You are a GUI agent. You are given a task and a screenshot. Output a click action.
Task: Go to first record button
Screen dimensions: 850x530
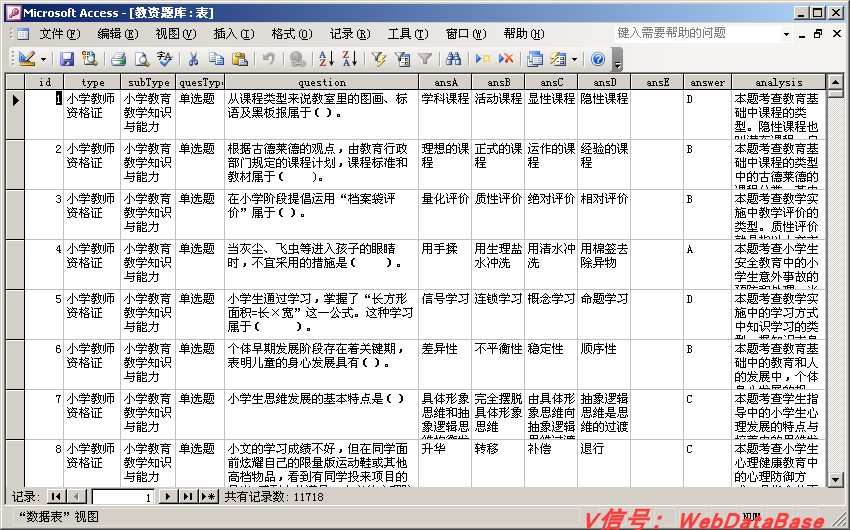point(55,496)
